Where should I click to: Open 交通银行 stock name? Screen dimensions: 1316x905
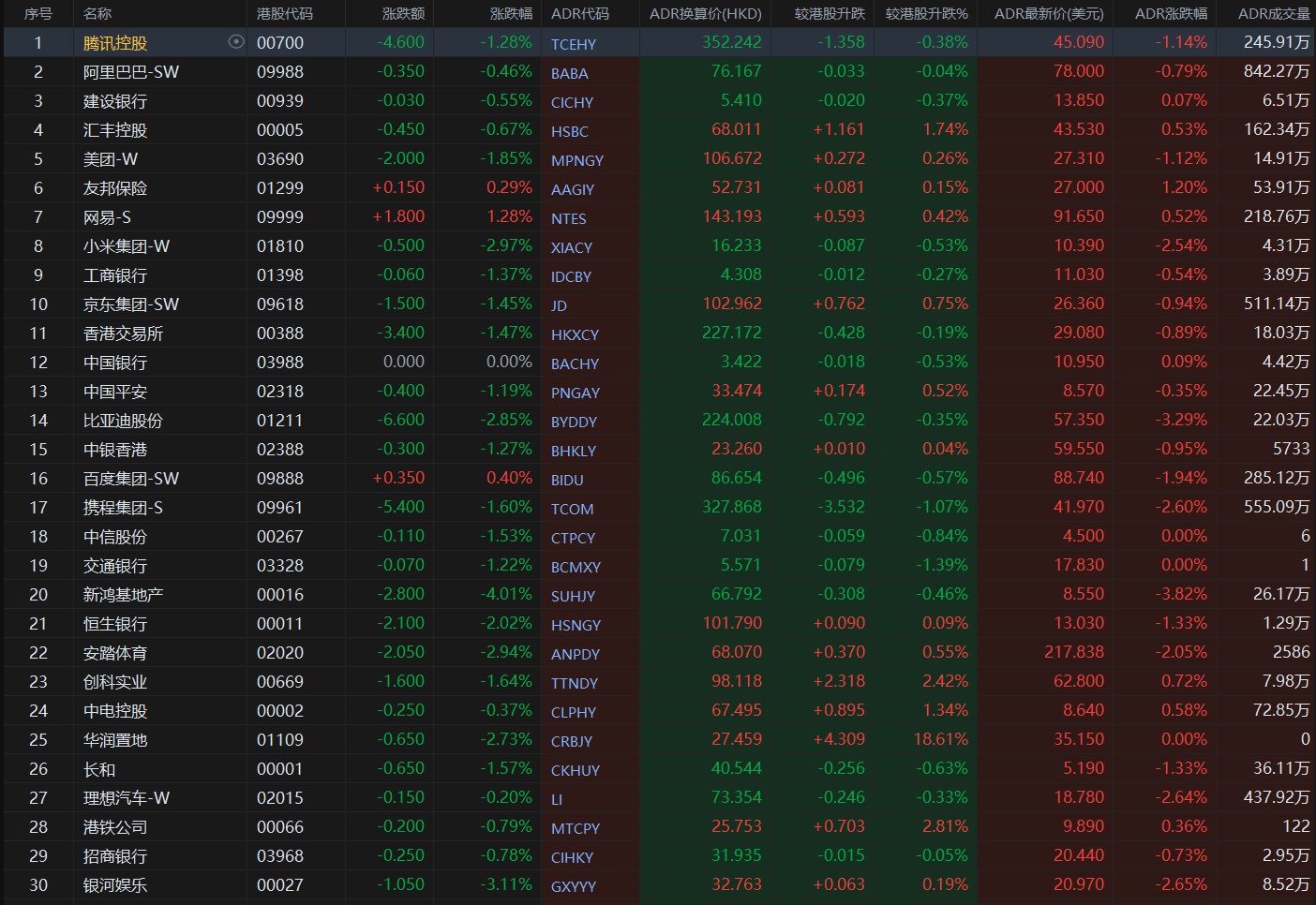[115, 566]
